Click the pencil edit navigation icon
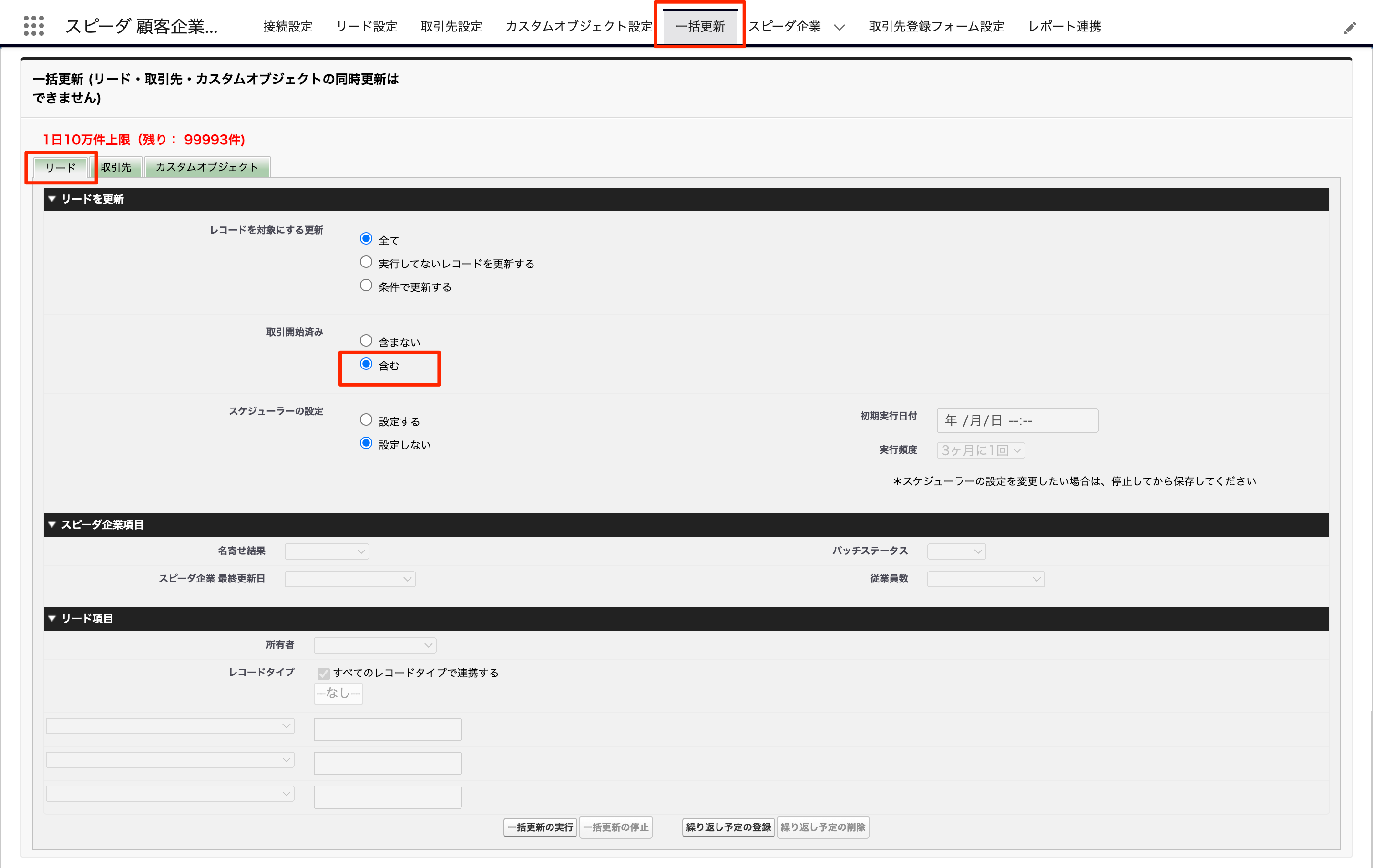 pyautogui.click(x=1349, y=28)
